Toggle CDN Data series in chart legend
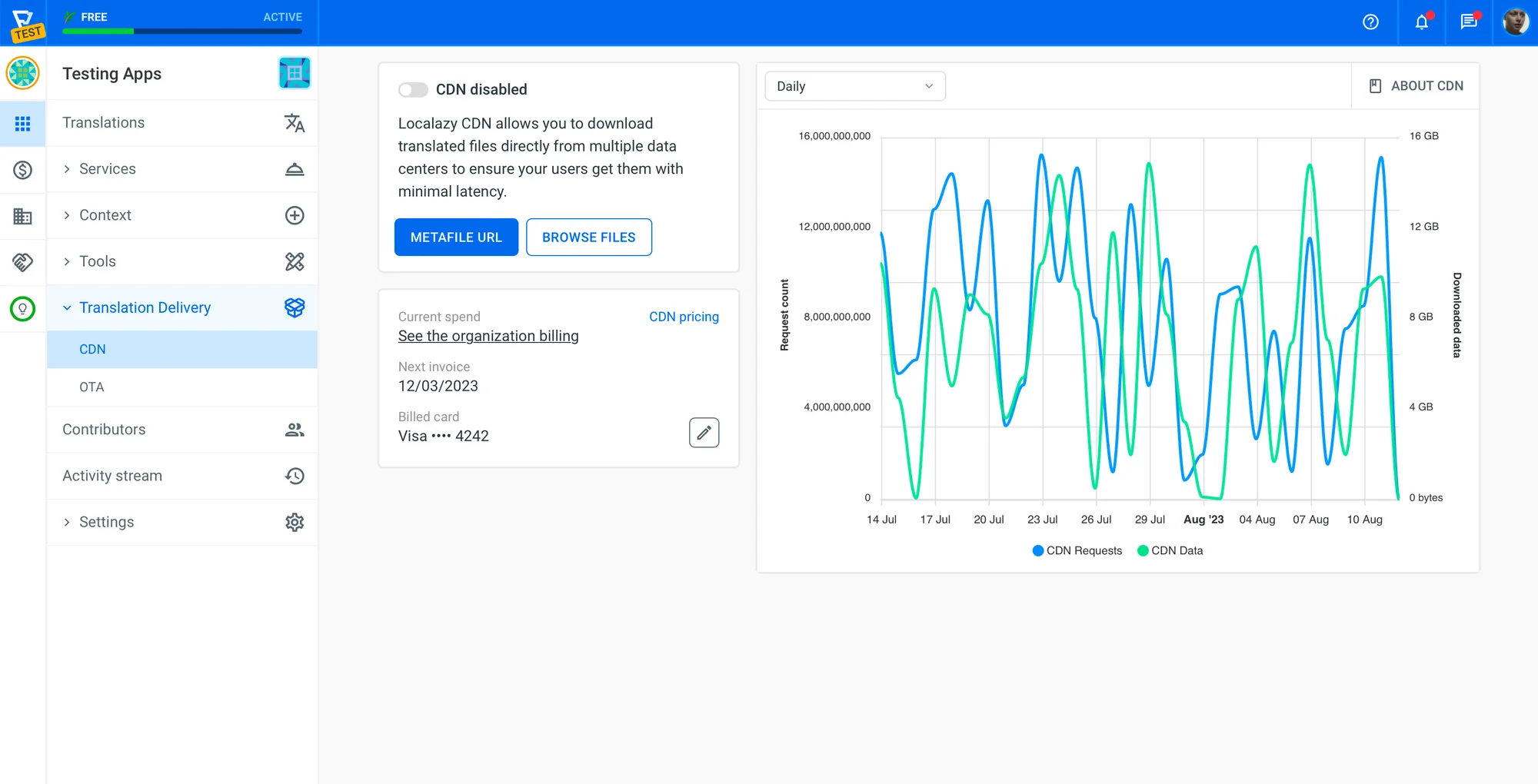Screen dimensions: 1538x784 tap(1170, 550)
